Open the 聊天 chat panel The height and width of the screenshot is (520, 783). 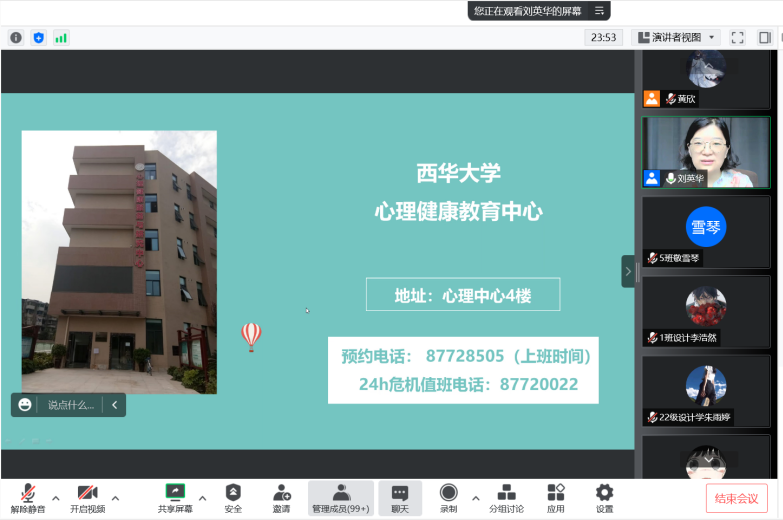tap(399, 498)
